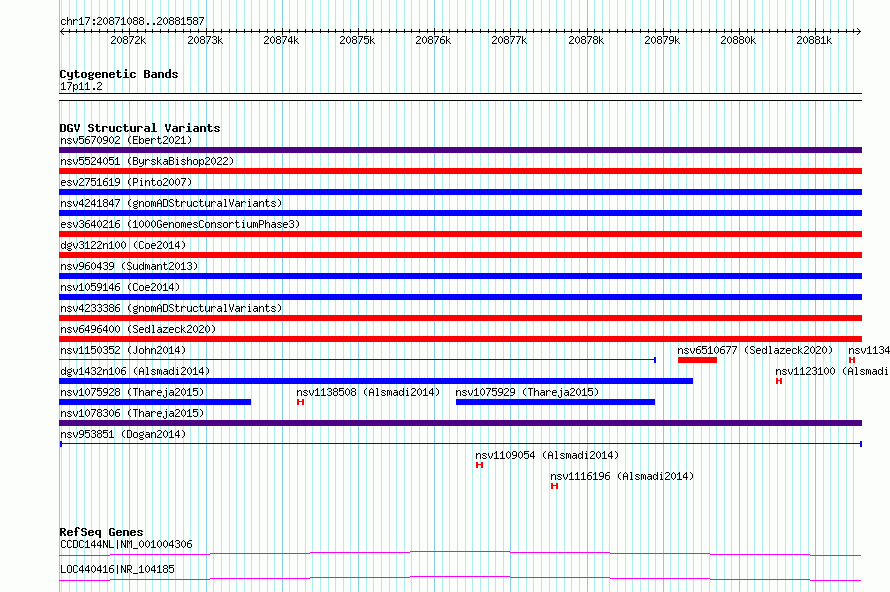Select the purple nsv5670902 Ebert2021 bar
This screenshot has width=890, height=592.
coord(460,150)
